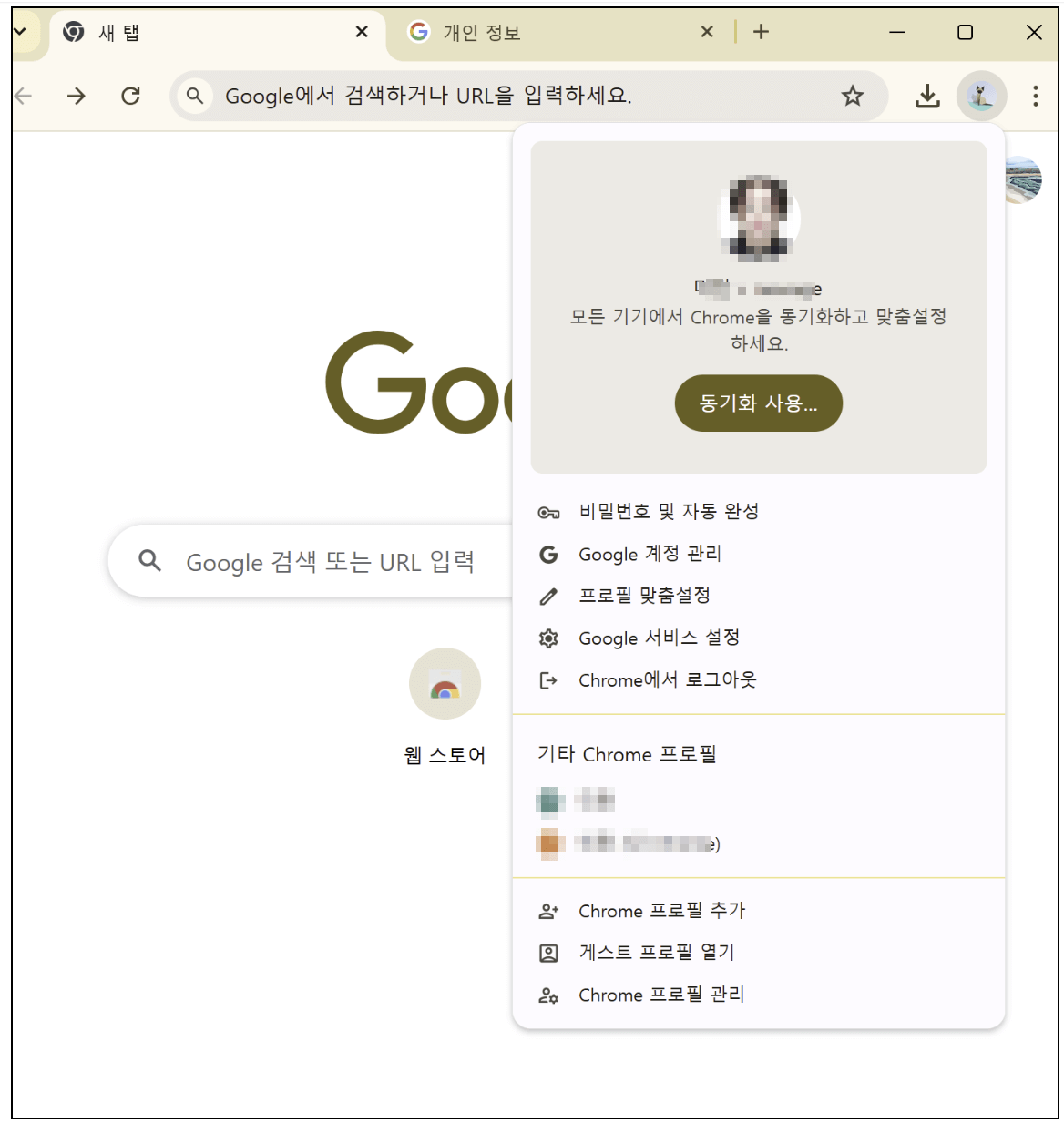Select the 비밀번호 및 자동 완성 key icon

click(x=547, y=511)
